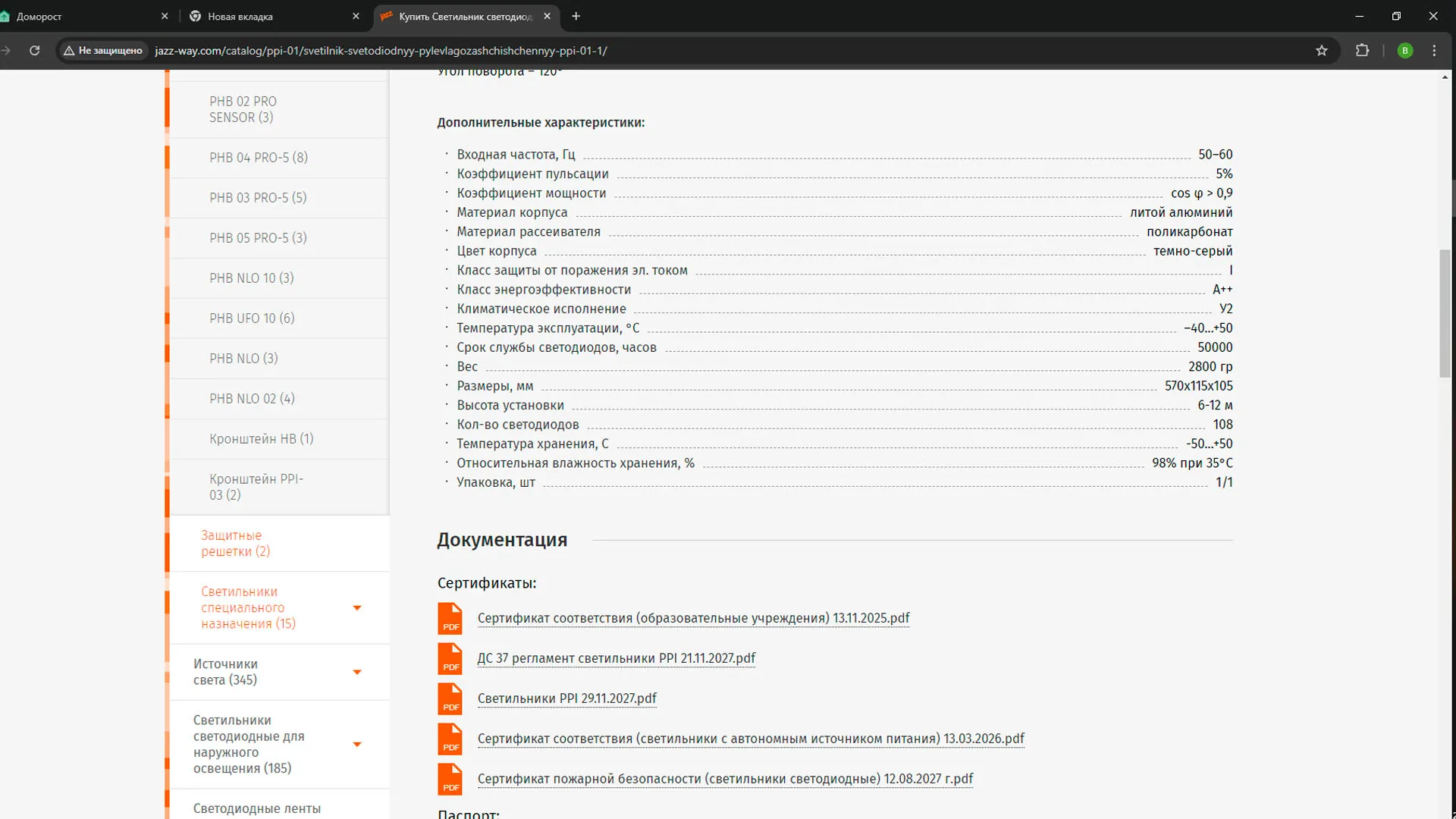Click the green profile avatar
Screen dimensions: 1456x819
coord(1404,51)
